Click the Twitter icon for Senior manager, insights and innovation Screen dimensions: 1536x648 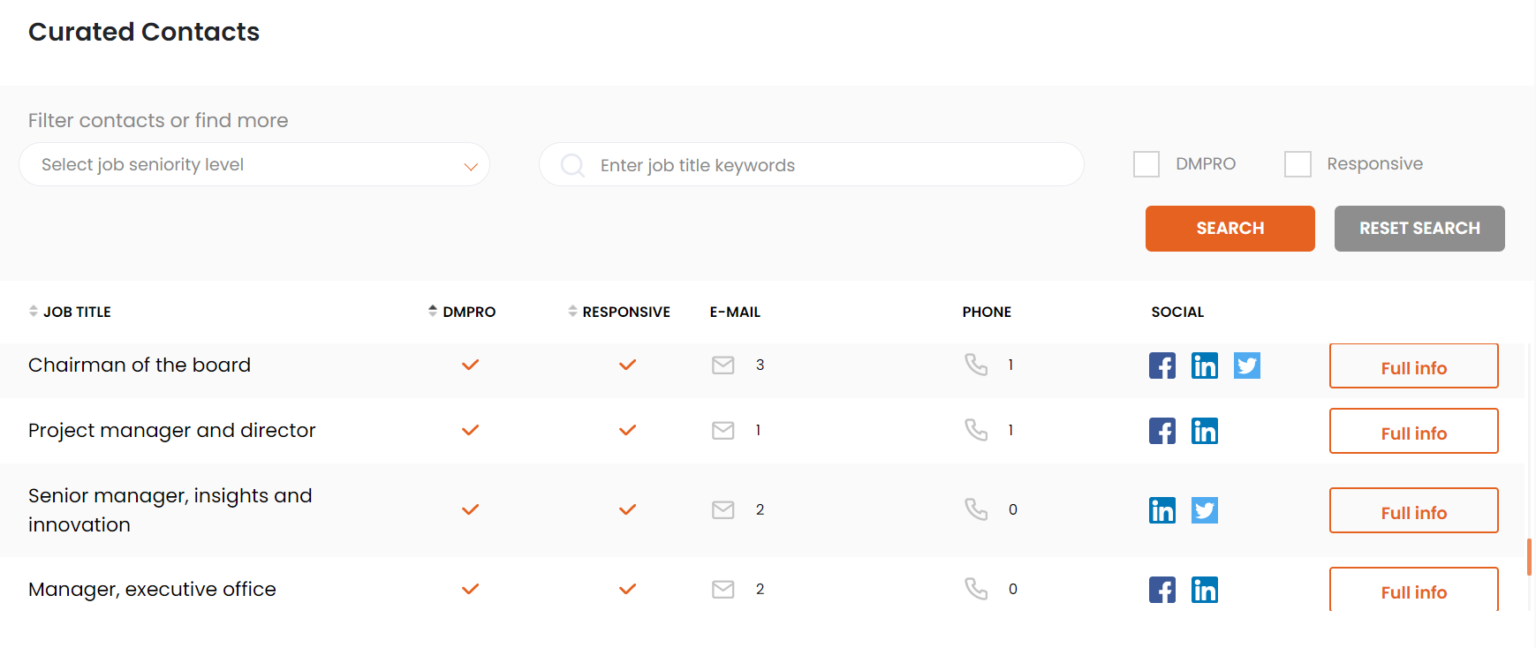point(1204,510)
